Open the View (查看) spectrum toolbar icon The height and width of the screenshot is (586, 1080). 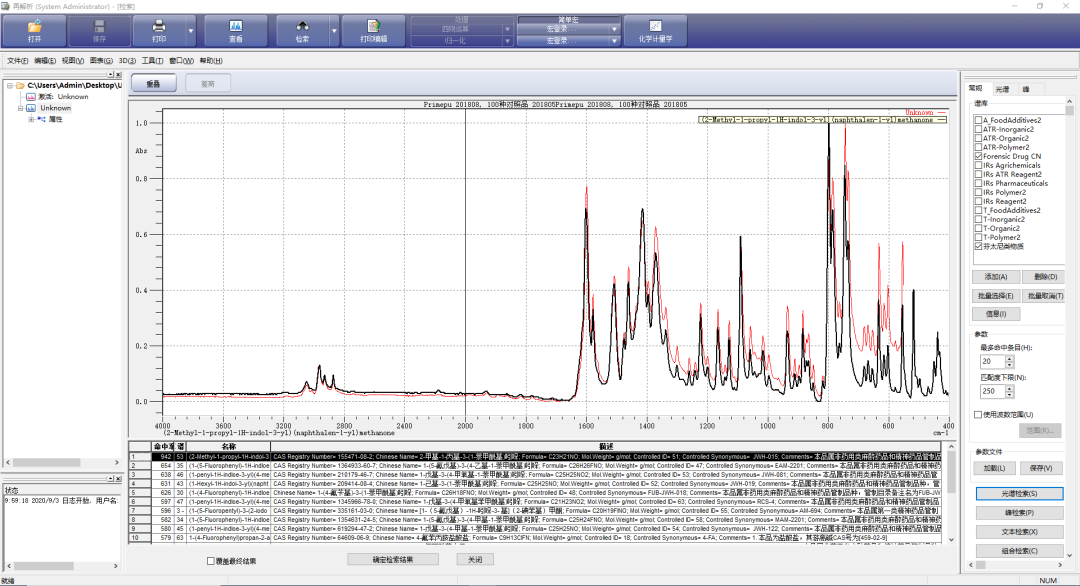coord(235,27)
